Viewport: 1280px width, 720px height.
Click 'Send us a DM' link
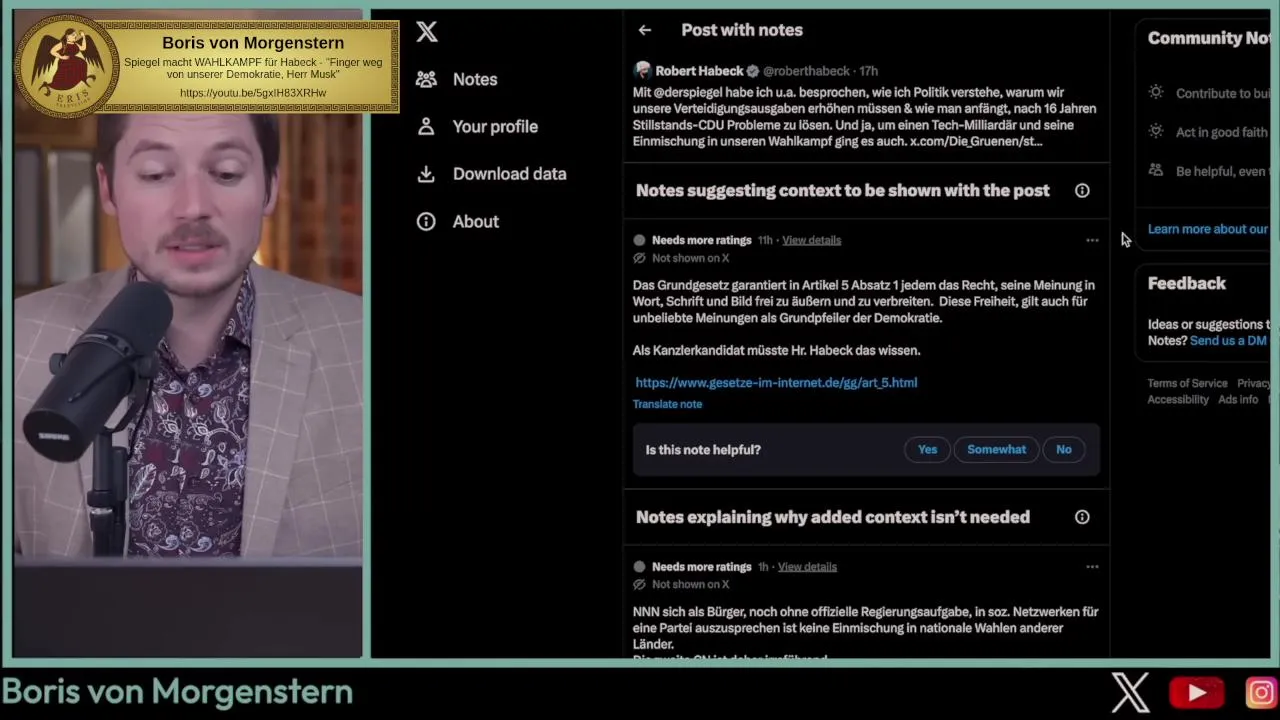[x=1228, y=340]
